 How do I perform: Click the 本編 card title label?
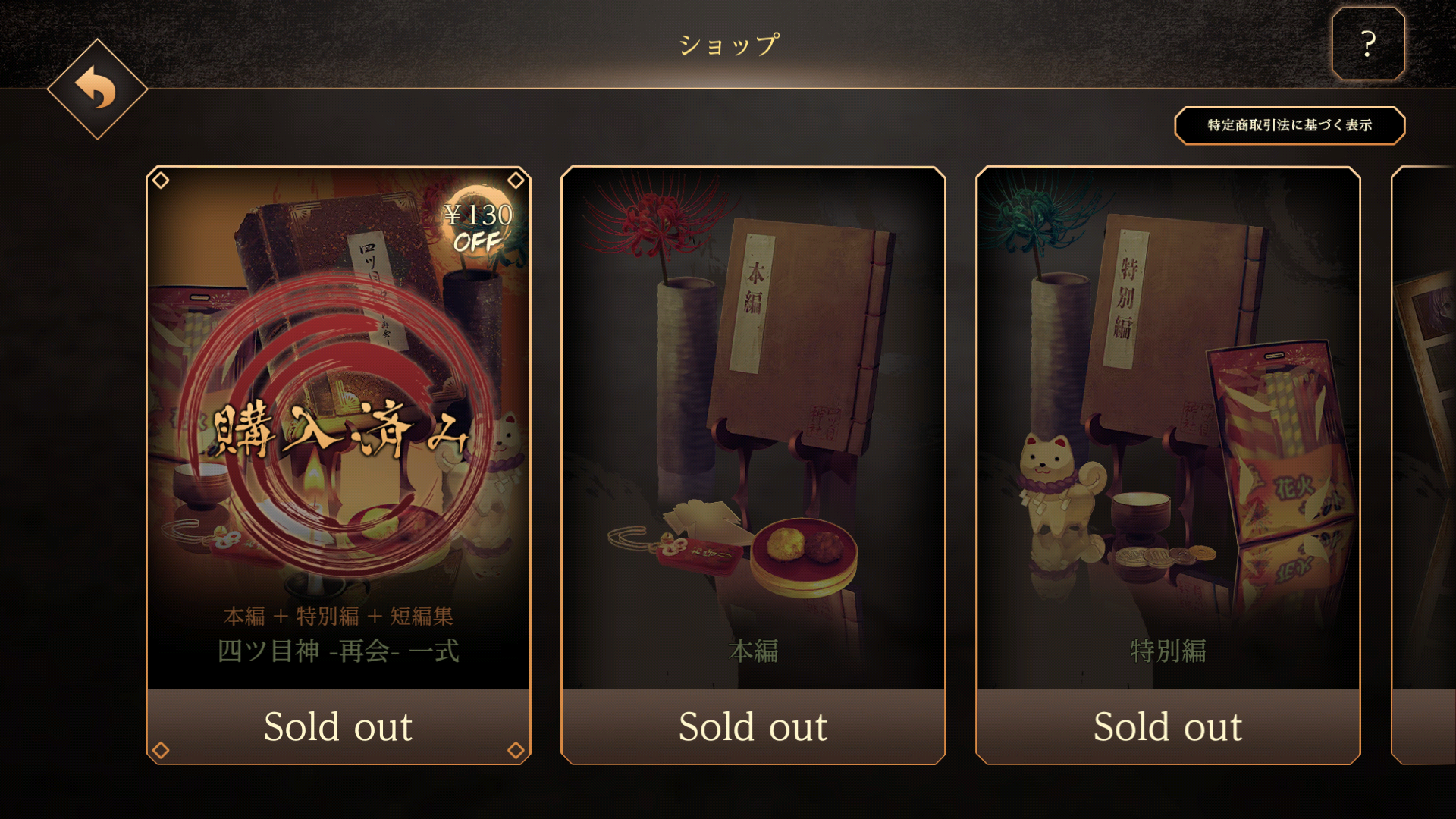753,651
